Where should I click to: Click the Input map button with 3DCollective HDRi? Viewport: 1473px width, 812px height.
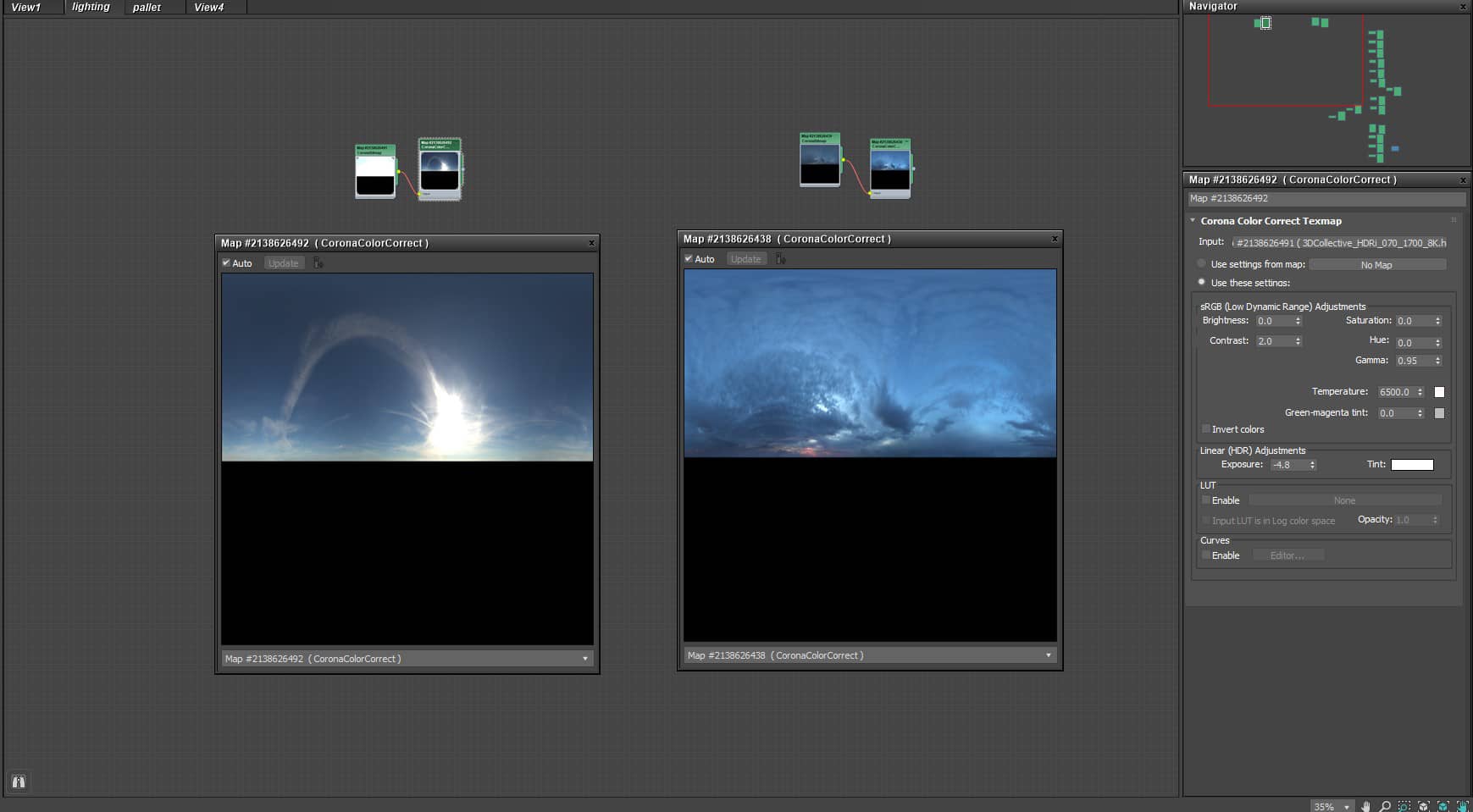pos(1340,243)
